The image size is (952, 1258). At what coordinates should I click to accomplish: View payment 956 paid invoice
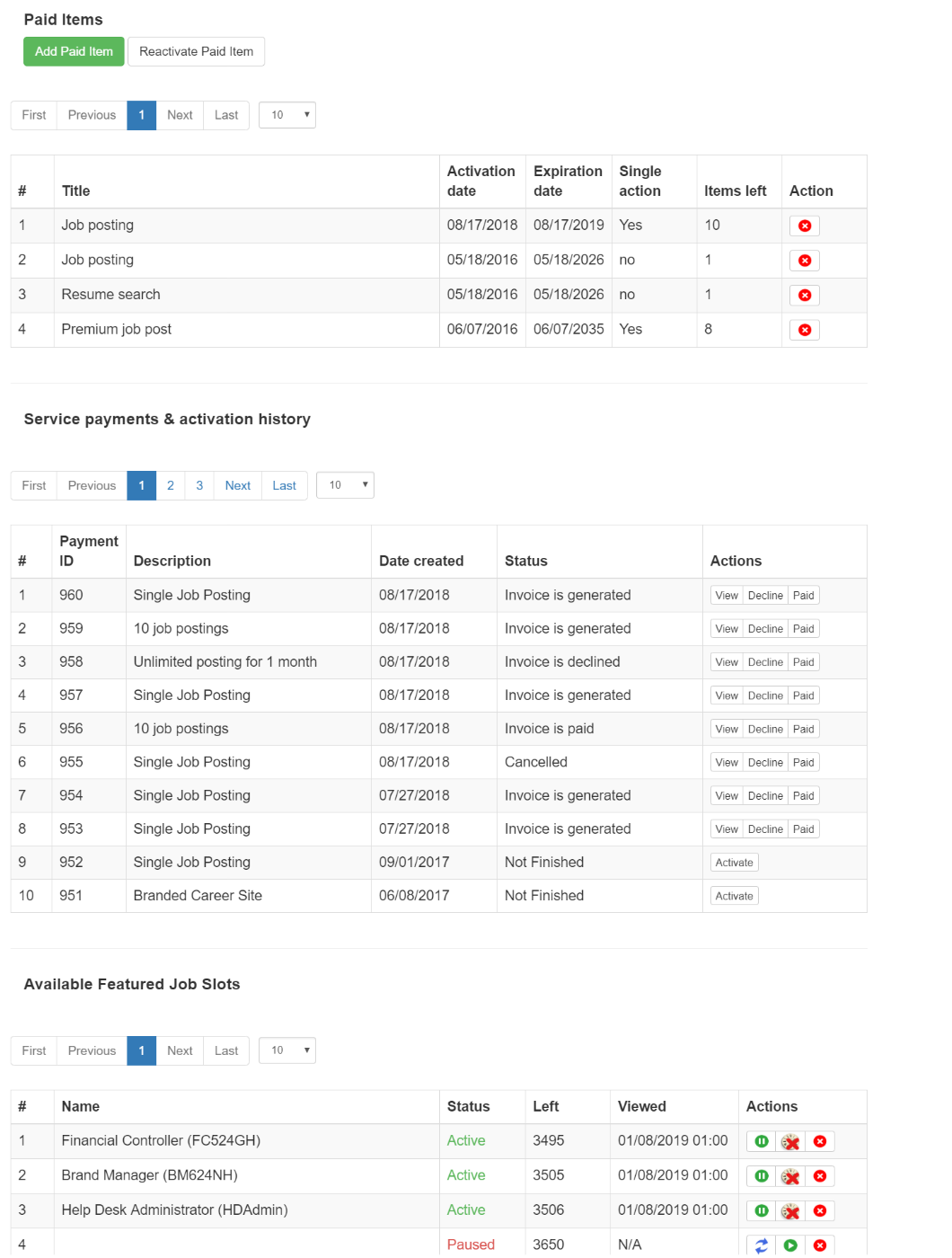[727, 729]
